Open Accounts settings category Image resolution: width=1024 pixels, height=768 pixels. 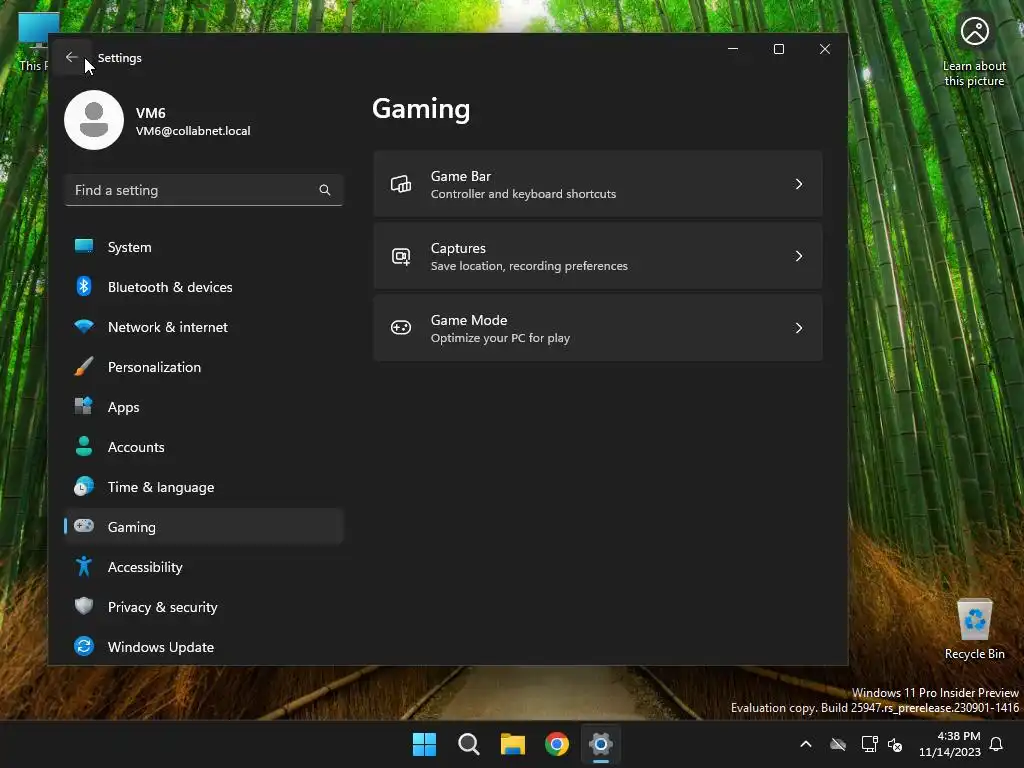point(204,447)
